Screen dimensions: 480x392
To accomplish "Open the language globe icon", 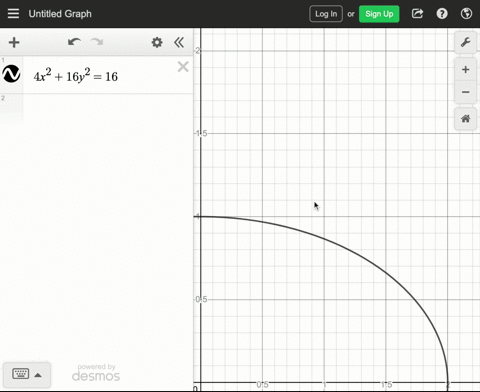I will [466, 14].
